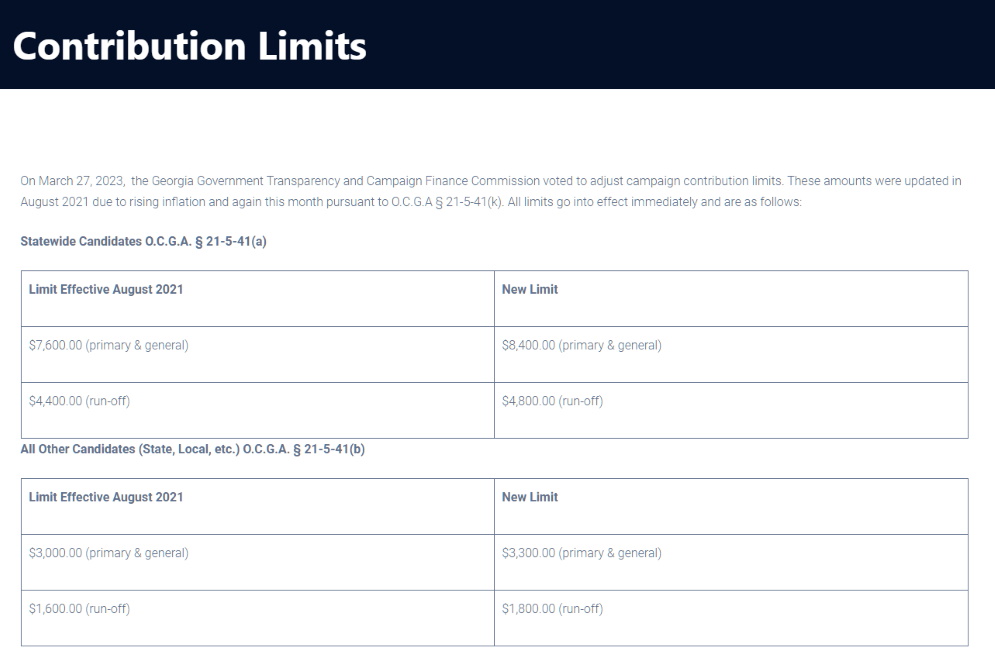Click the $8,400.00 primary & general cell
Screen dimensions: 995x655
(x=731, y=354)
